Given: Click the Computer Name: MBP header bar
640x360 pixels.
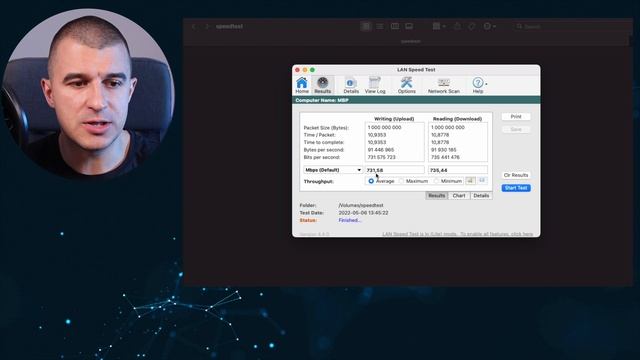Looking at the screenshot, I should (x=416, y=100).
